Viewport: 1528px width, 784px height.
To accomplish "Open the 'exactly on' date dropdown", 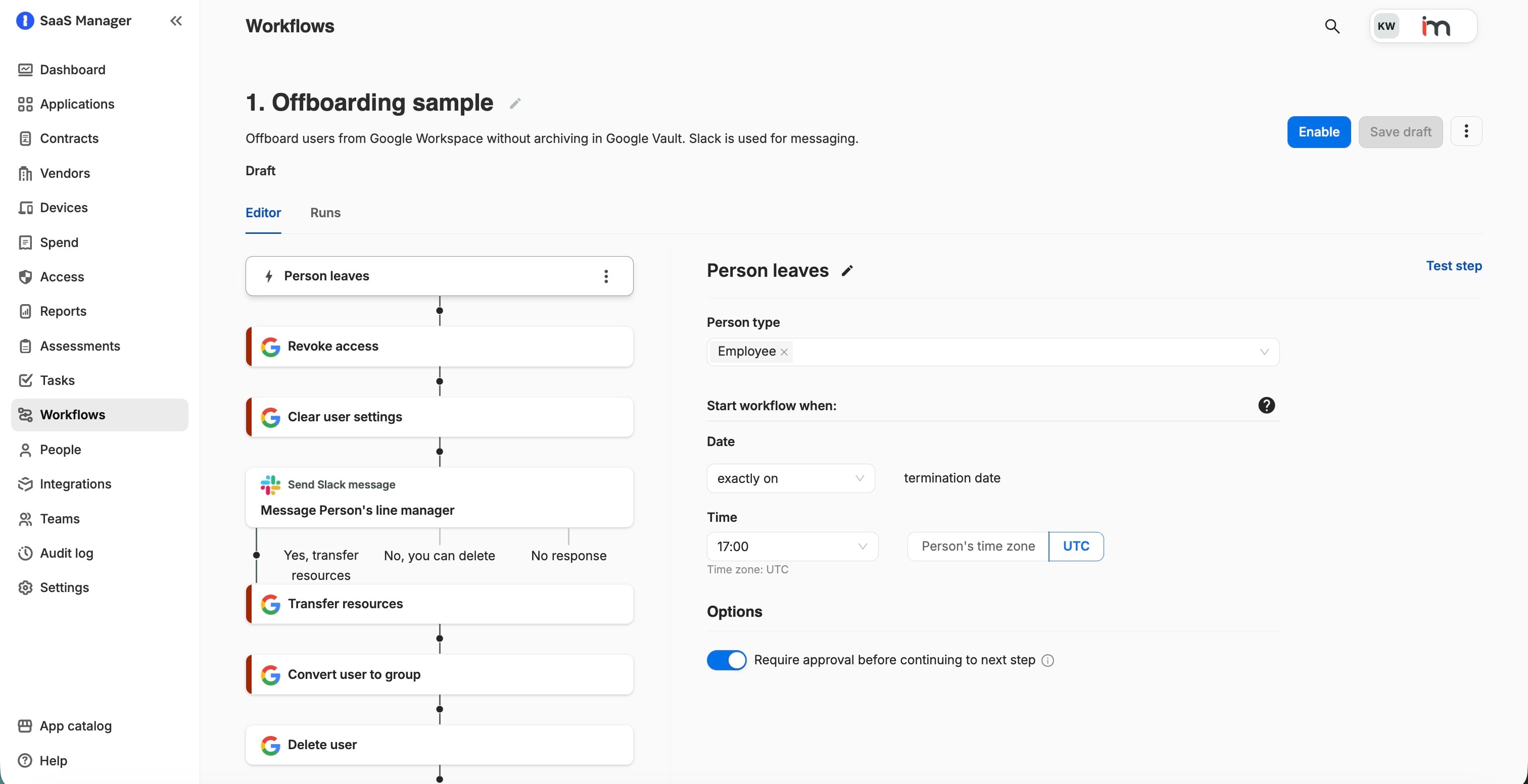I will (x=790, y=478).
